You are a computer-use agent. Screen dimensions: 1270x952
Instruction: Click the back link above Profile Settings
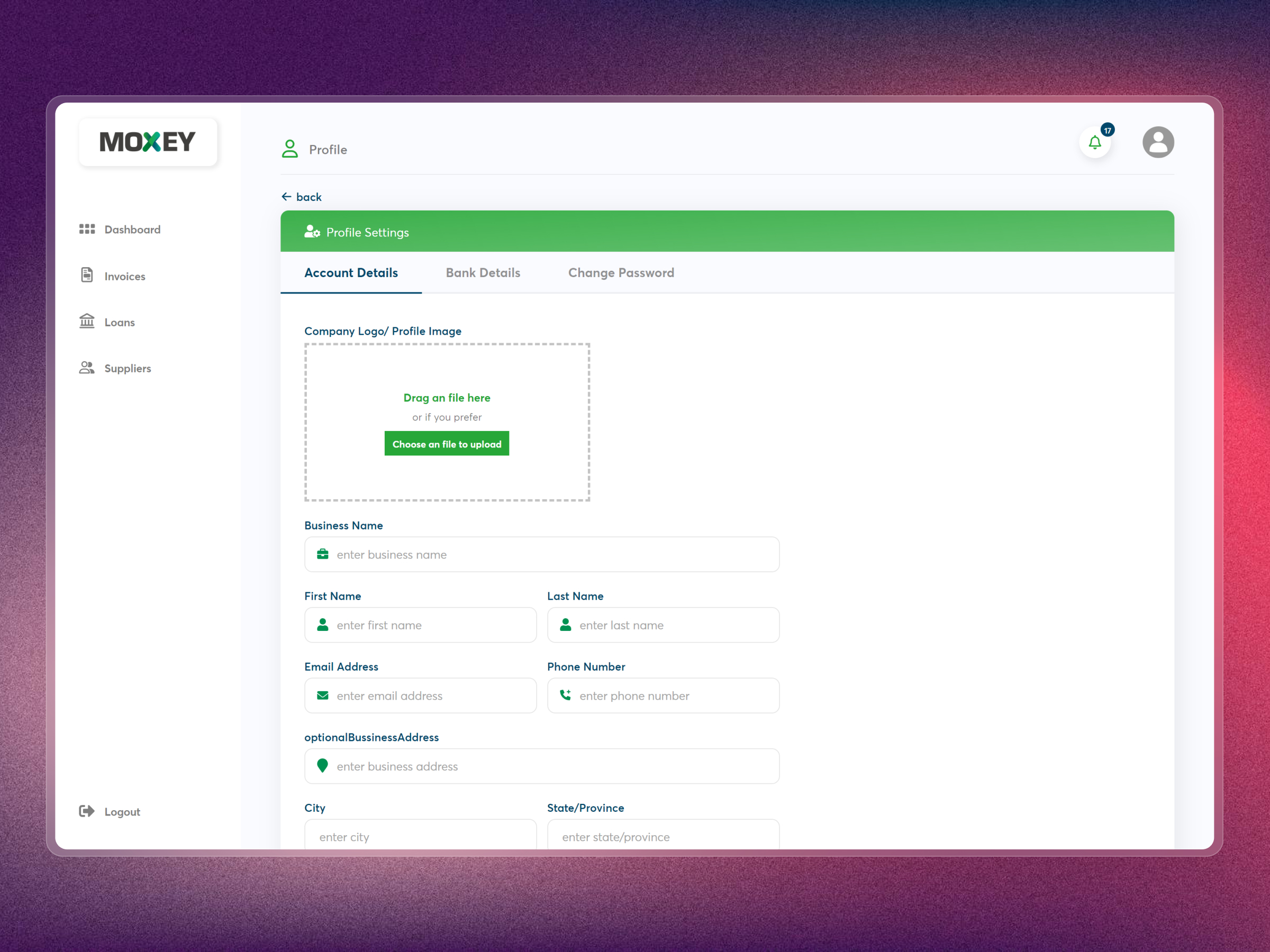point(302,196)
